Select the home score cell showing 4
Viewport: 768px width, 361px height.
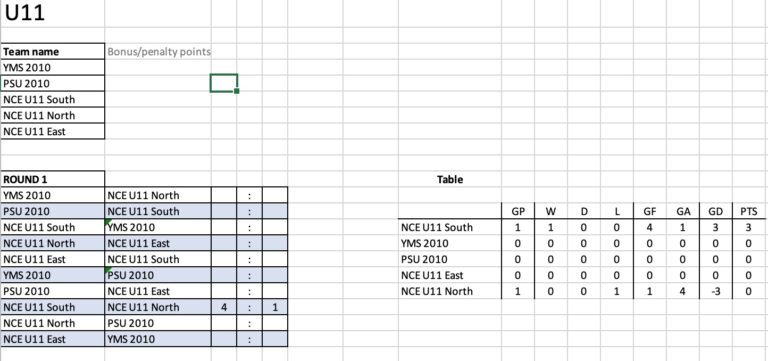(x=224, y=307)
